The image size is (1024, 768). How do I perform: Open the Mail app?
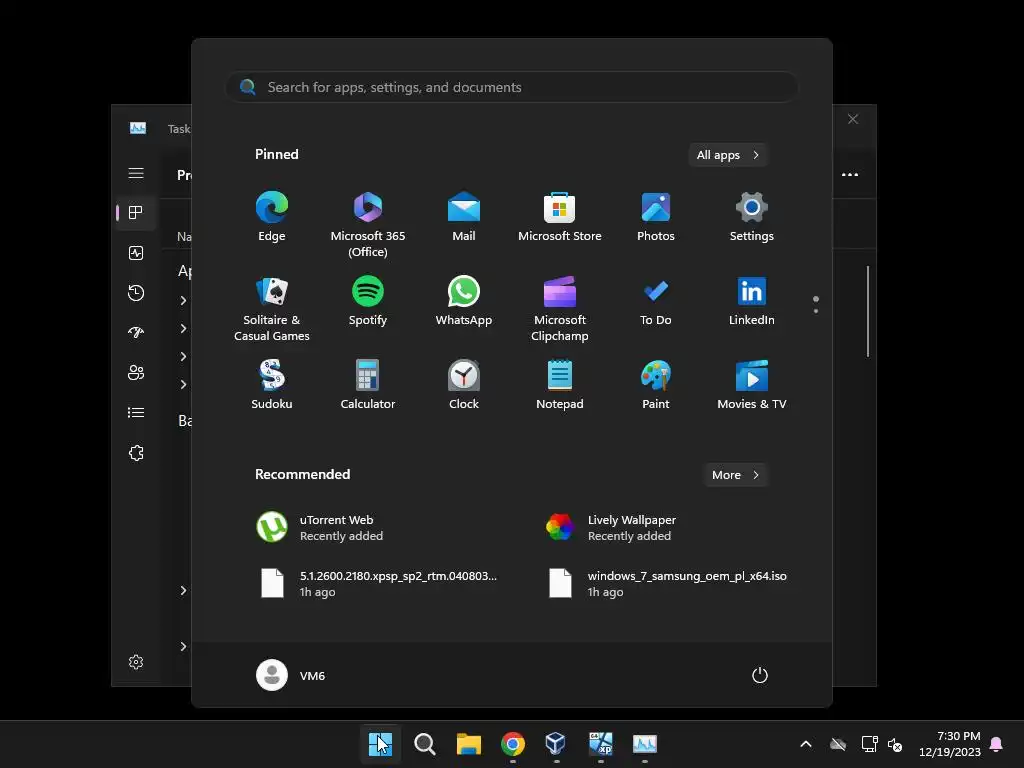pos(464,217)
